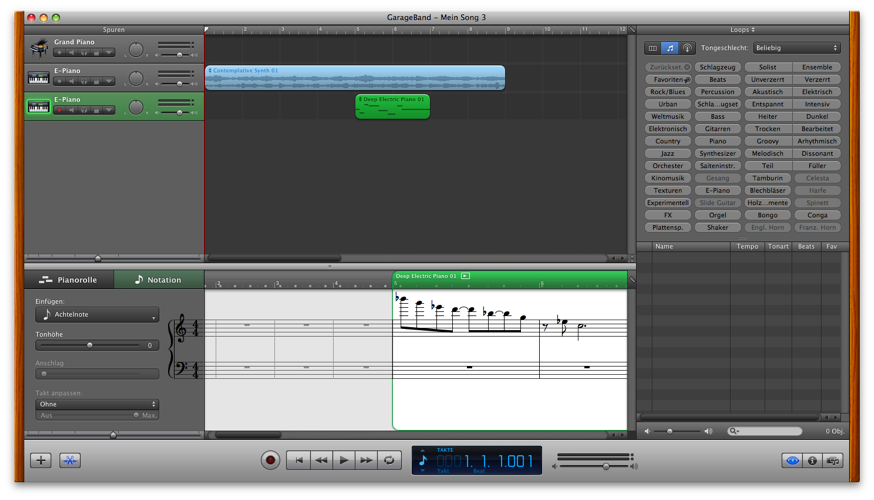874x500 pixels.
Task: Click the add new track plus button
Action: [40, 460]
